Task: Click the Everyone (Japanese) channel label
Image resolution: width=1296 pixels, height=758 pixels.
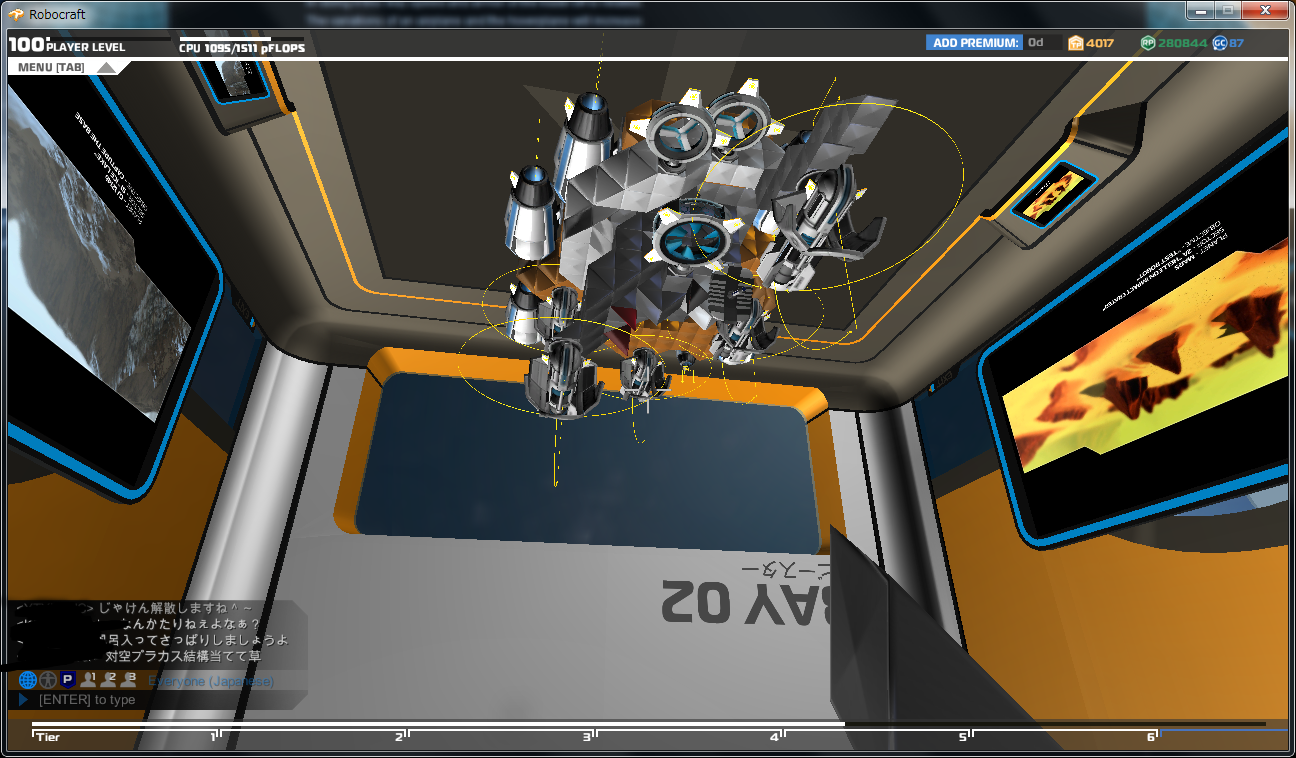Action: click(x=211, y=681)
